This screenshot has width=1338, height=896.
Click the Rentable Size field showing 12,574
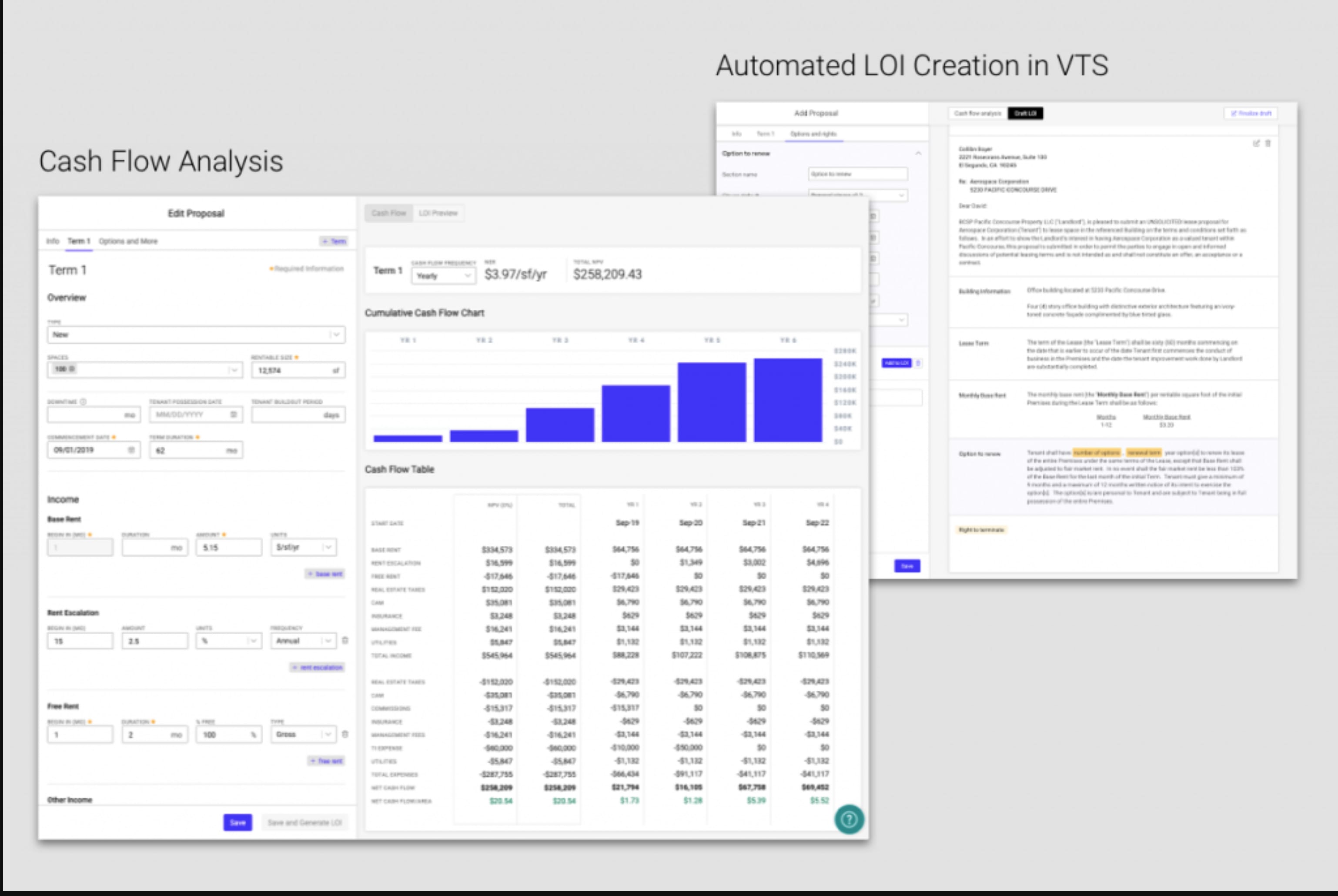click(x=298, y=370)
